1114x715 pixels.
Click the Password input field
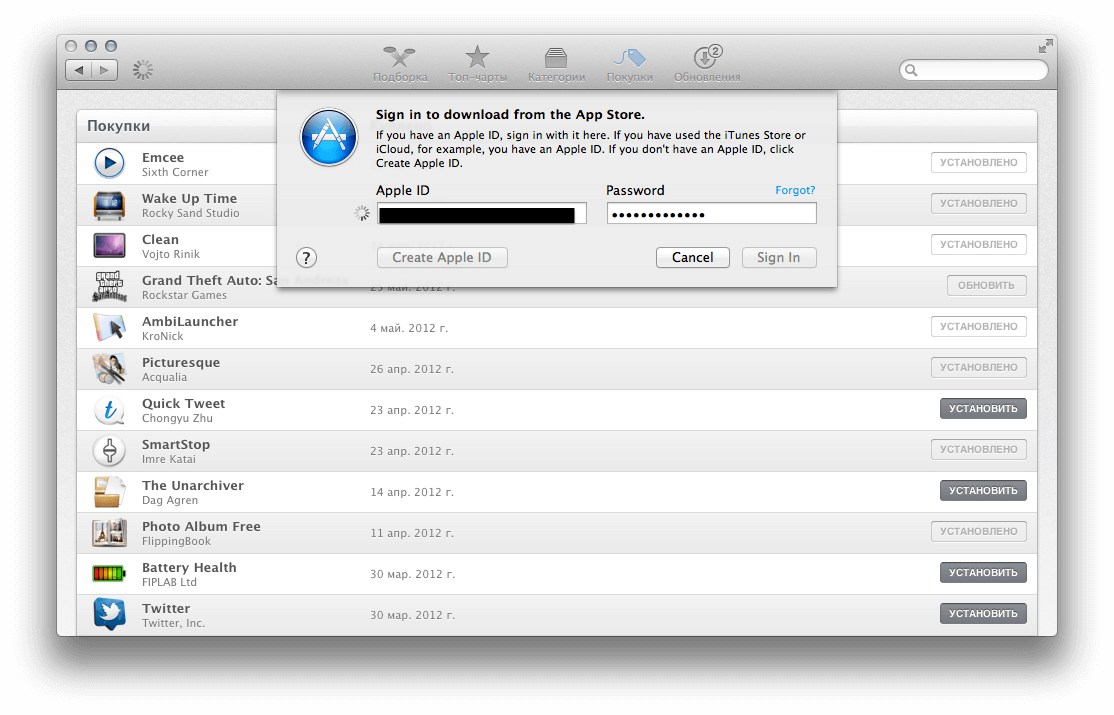(711, 214)
